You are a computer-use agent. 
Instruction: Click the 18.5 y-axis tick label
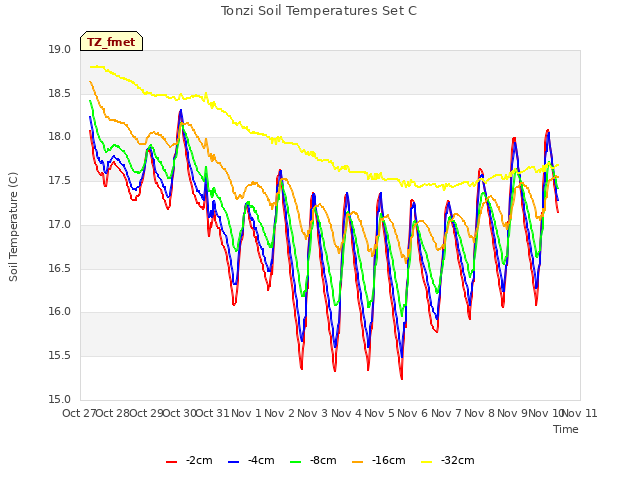coord(60,93)
